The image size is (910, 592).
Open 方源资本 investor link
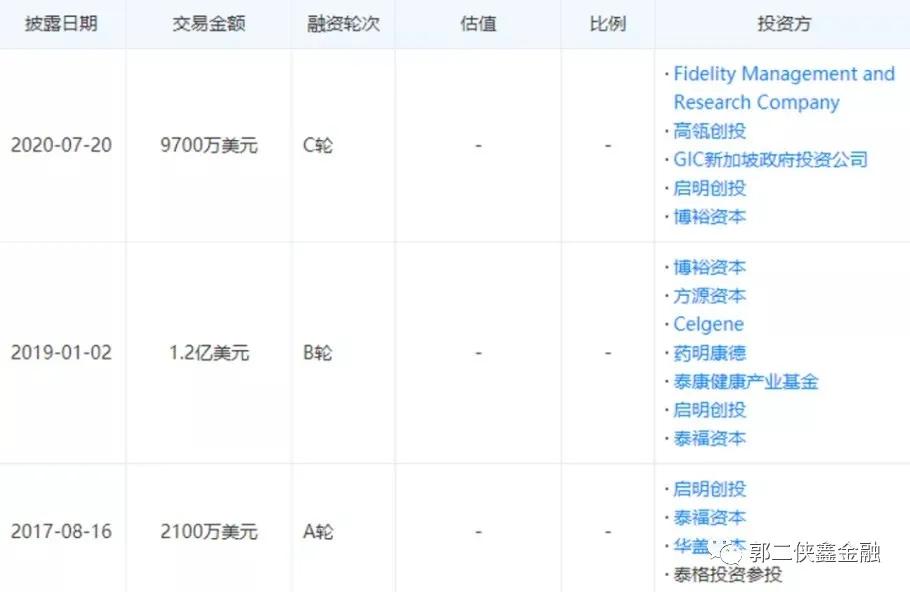(x=709, y=295)
